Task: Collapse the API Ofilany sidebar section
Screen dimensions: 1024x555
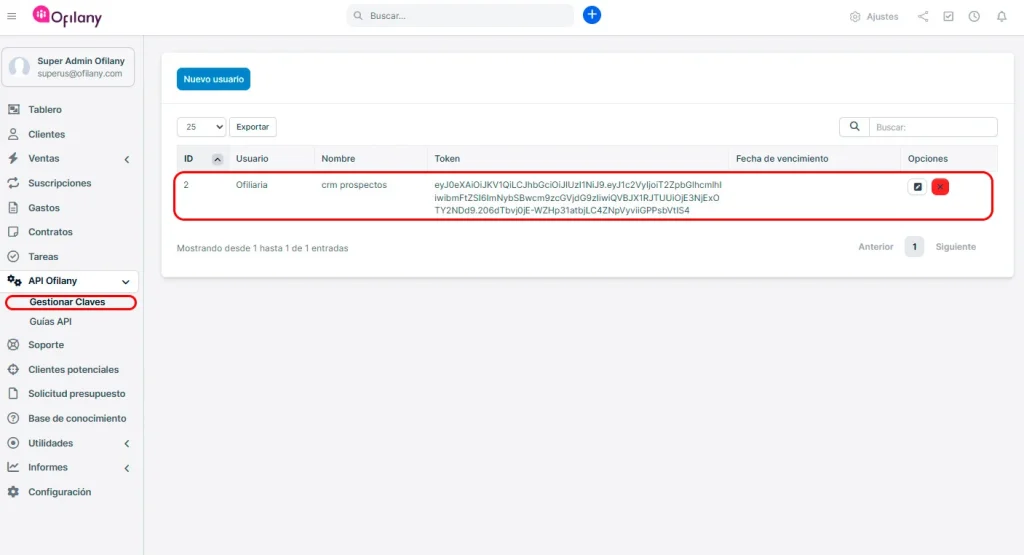Action: 125,282
